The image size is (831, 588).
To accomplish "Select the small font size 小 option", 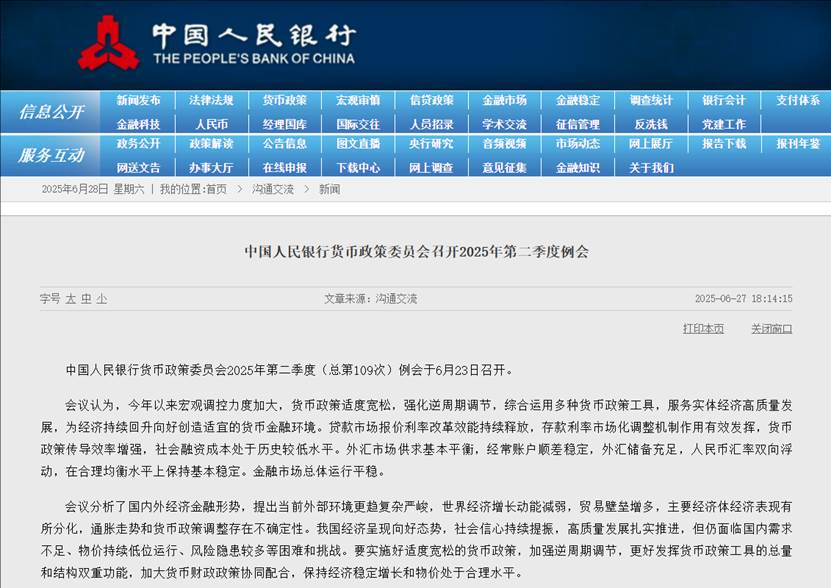I will click(x=101, y=299).
